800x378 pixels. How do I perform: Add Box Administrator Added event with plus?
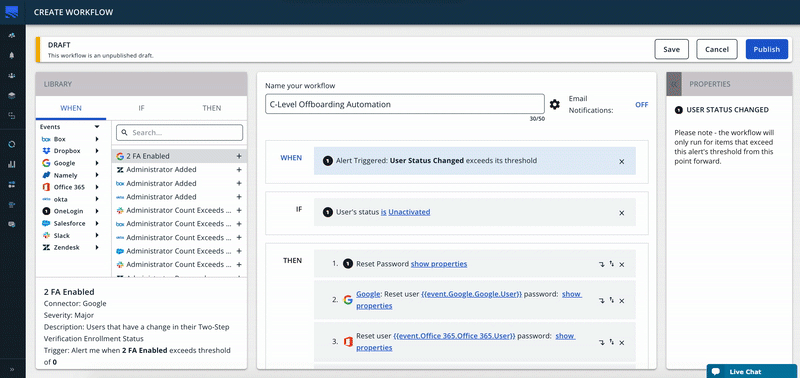239,183
